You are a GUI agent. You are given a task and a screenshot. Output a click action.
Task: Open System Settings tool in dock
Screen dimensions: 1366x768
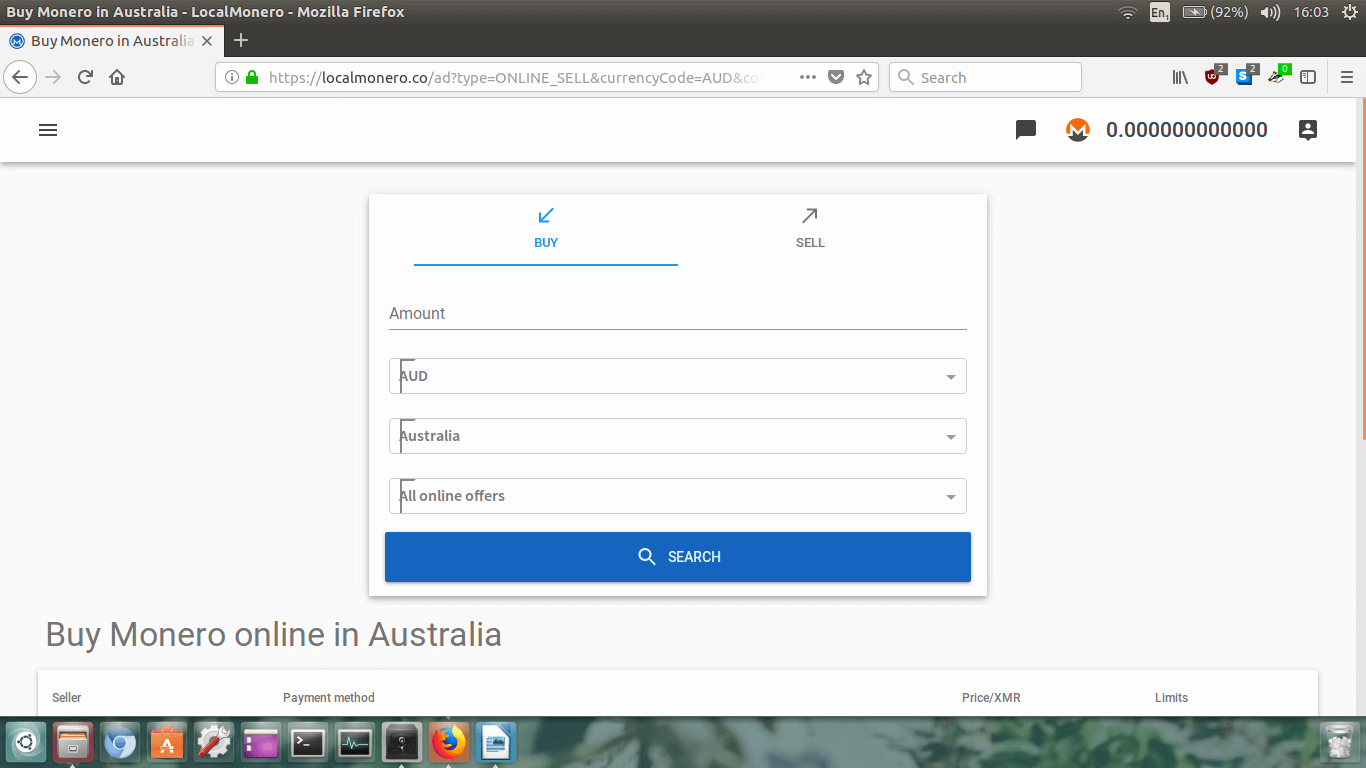click(x=214, y=743)
